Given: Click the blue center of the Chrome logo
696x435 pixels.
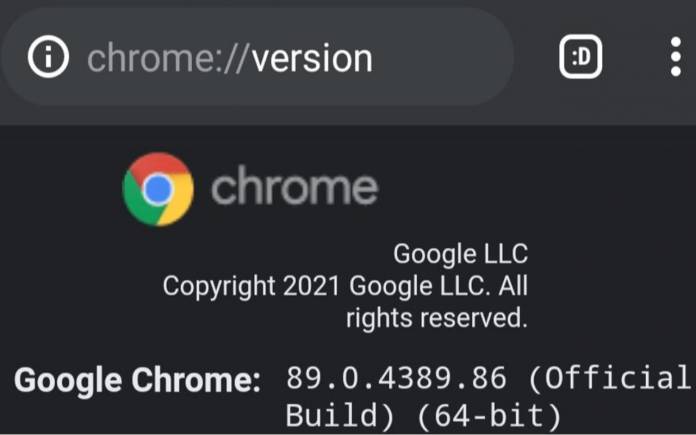Looking at the screenshot, I should [158, 190].
